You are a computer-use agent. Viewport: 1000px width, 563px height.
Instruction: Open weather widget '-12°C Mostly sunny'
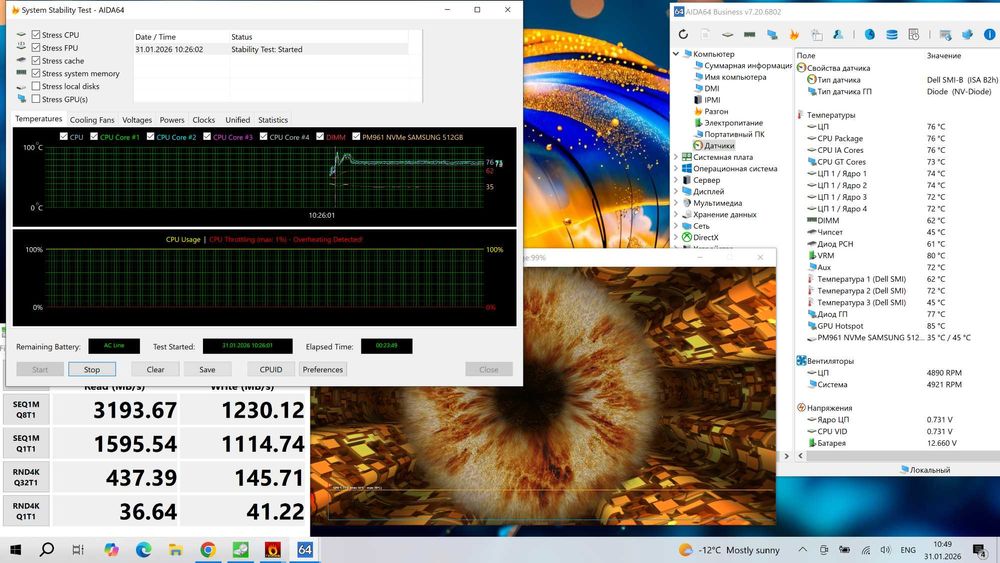click(729, 550)
